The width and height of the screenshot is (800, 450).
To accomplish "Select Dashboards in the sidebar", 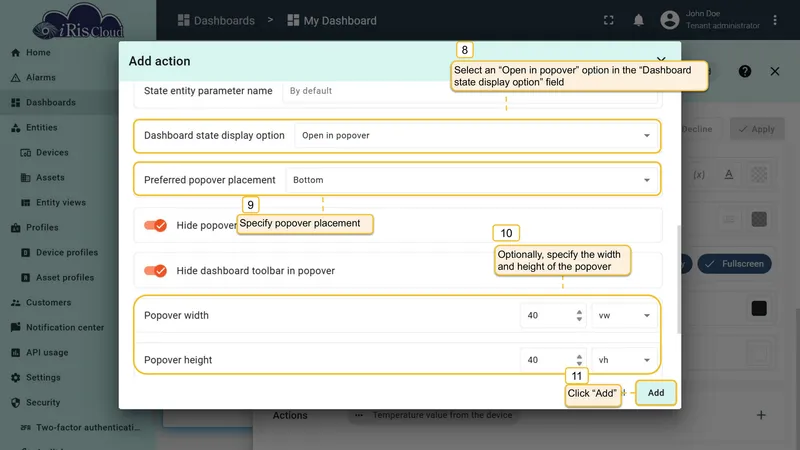I will (x=51, y=103).
